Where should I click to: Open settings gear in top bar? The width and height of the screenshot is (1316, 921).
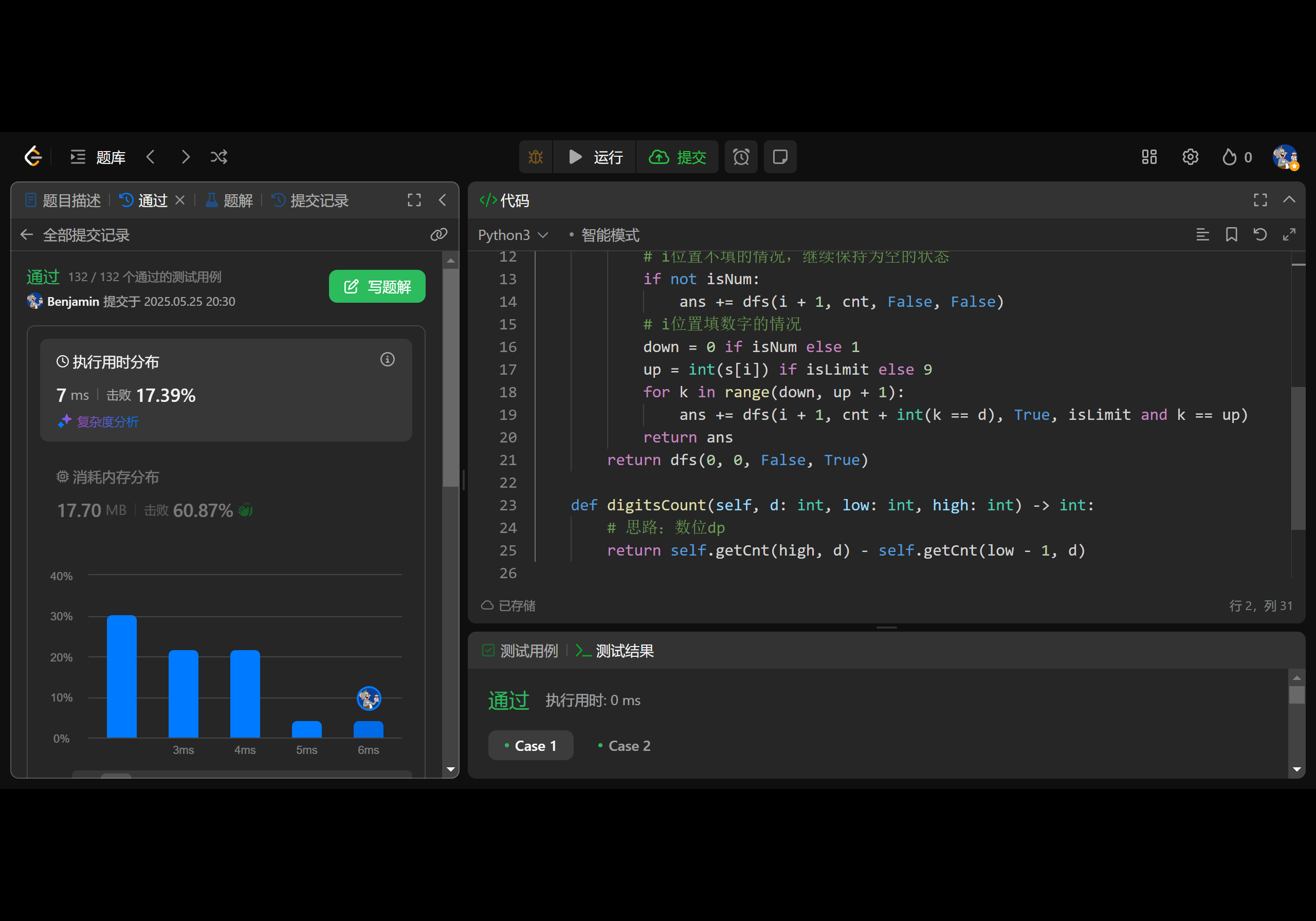(x=1190, y=157)
